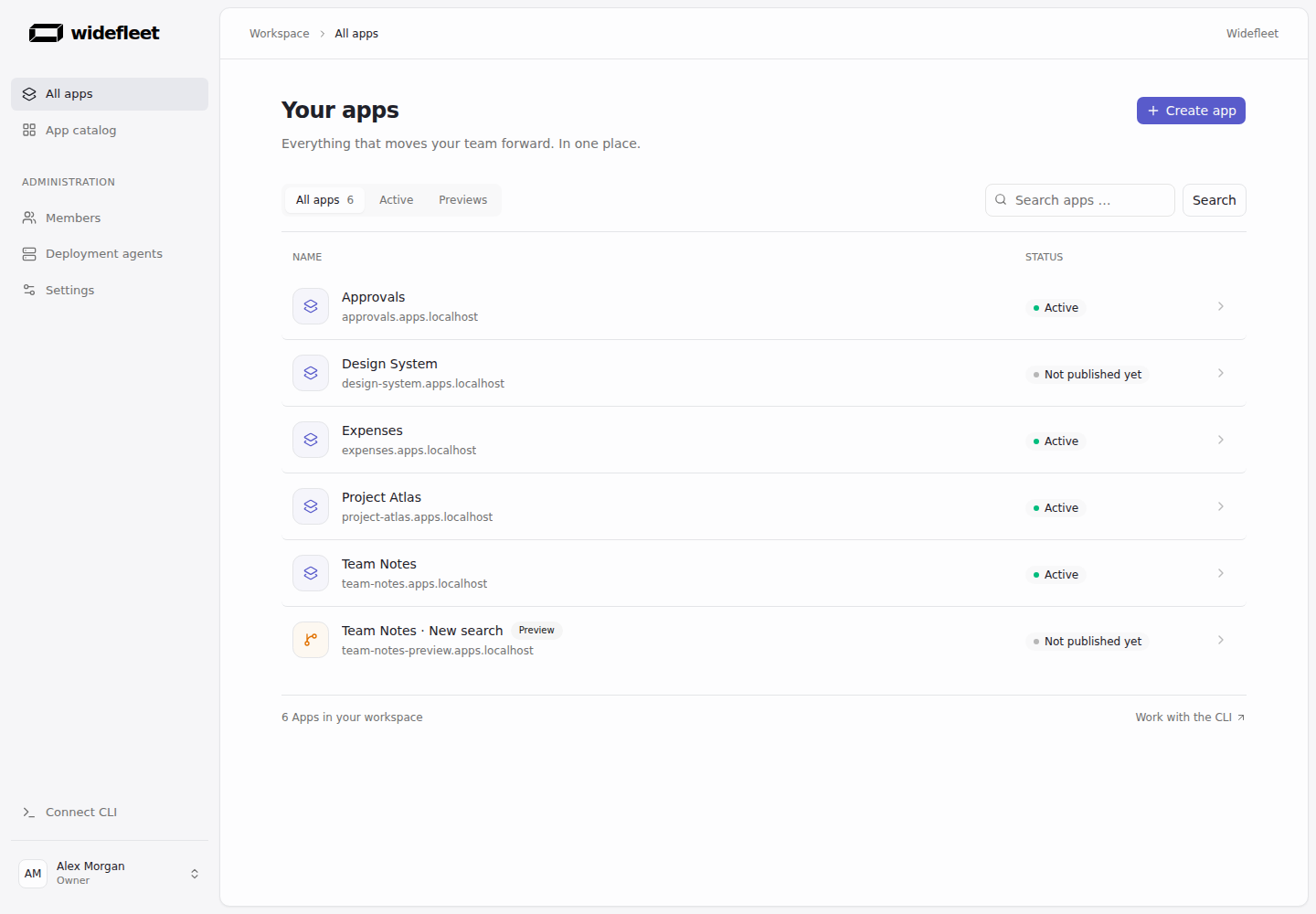
Task: Click the Work with the CLI link
Action: pos(1190,717)
